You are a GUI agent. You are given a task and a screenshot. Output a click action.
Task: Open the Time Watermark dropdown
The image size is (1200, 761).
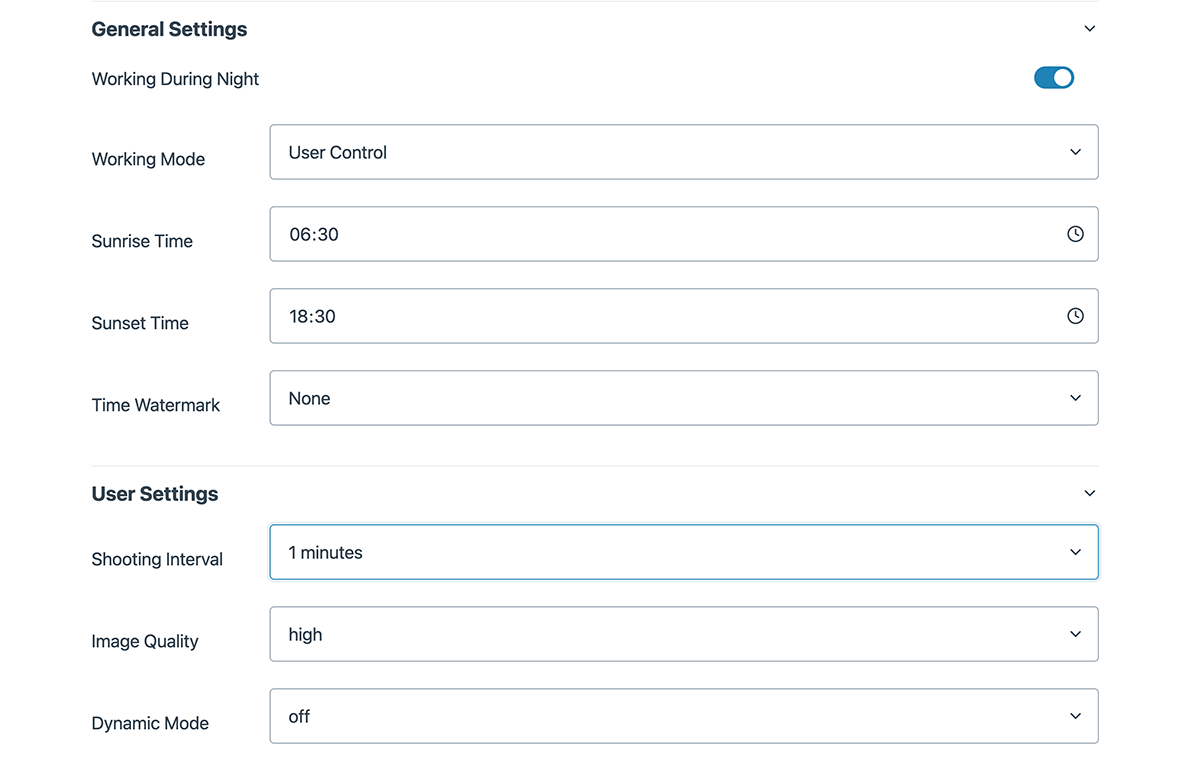(683, 398)
